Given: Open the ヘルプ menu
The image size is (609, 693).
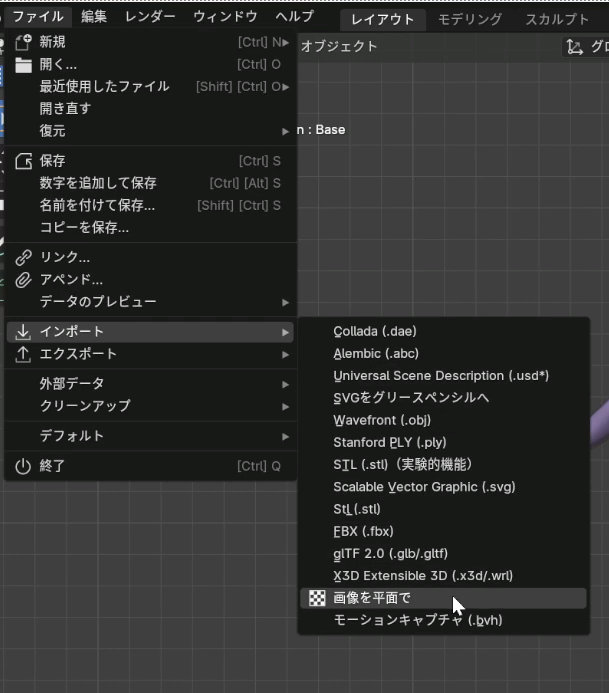Looking at the screenshot, I should pyautogui.click(x=294, y=17).
